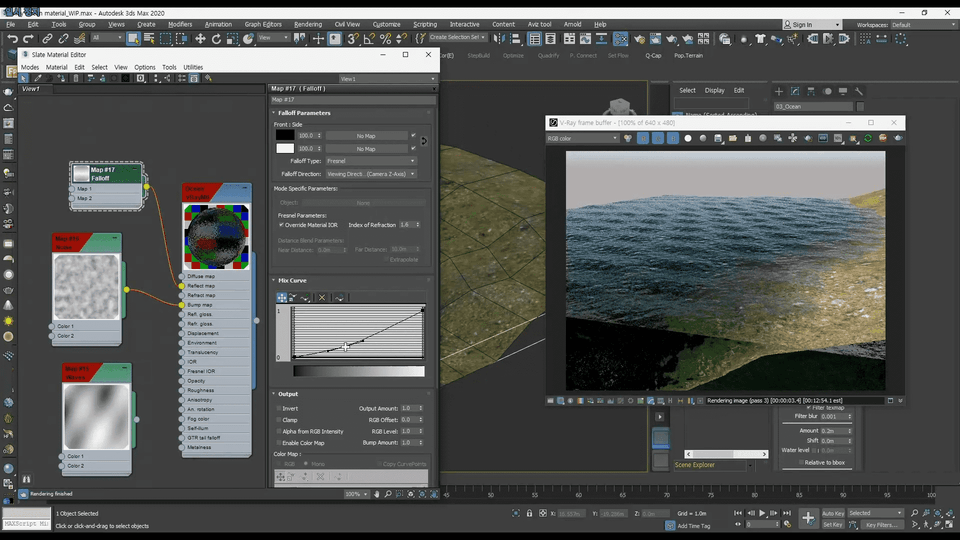Pick the eyedropper tool in Slate editor
Image resolution: width=960 pixels, height=540 pixels.
38,78
